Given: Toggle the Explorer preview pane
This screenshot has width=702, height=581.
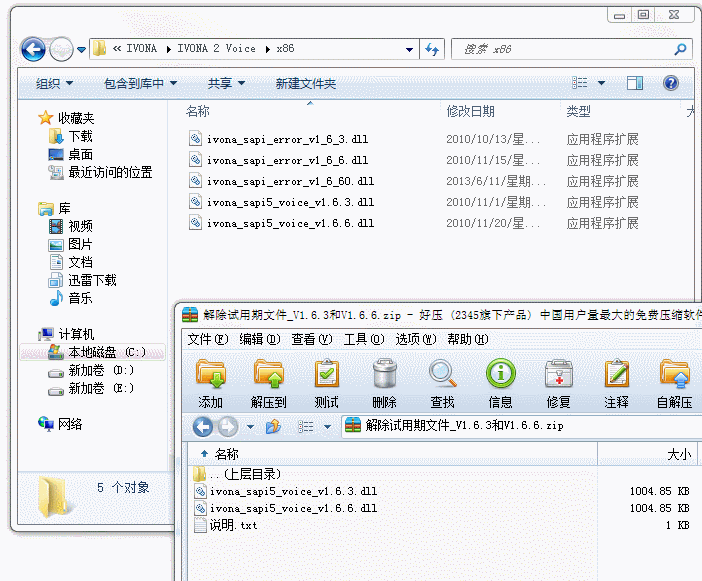Looking at the screenshot, I should (635, 83).
